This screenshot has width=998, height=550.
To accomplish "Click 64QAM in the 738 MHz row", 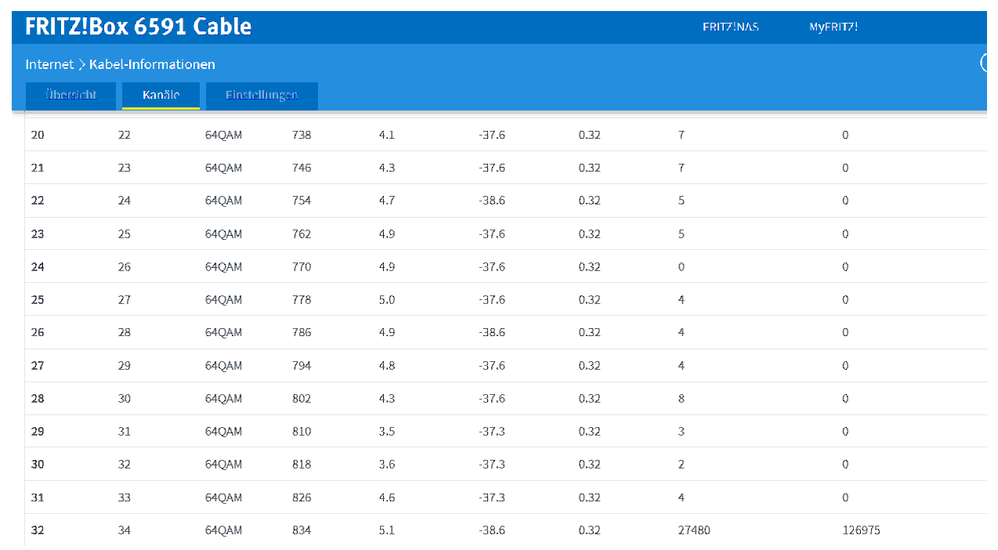I will [223, 135].
